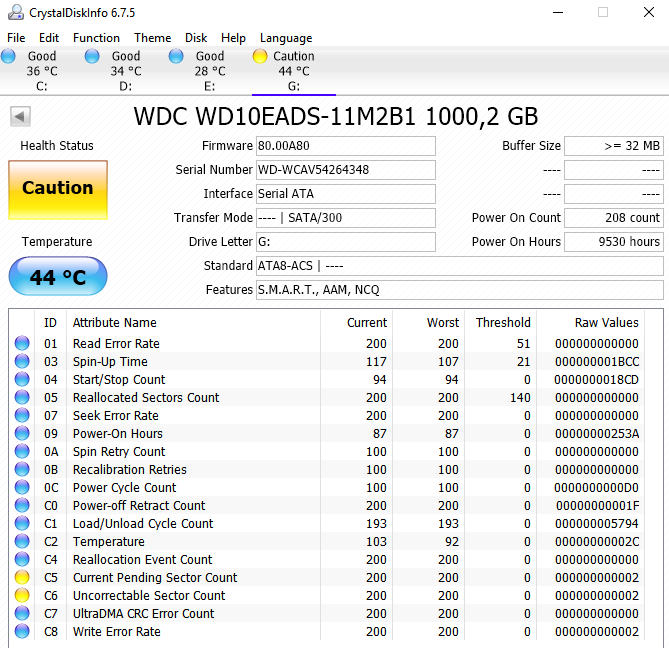Screen dimensions: 669x648
Task: Click the status orb of Load/Unload Cycle Count row
Action: [22, 523]
